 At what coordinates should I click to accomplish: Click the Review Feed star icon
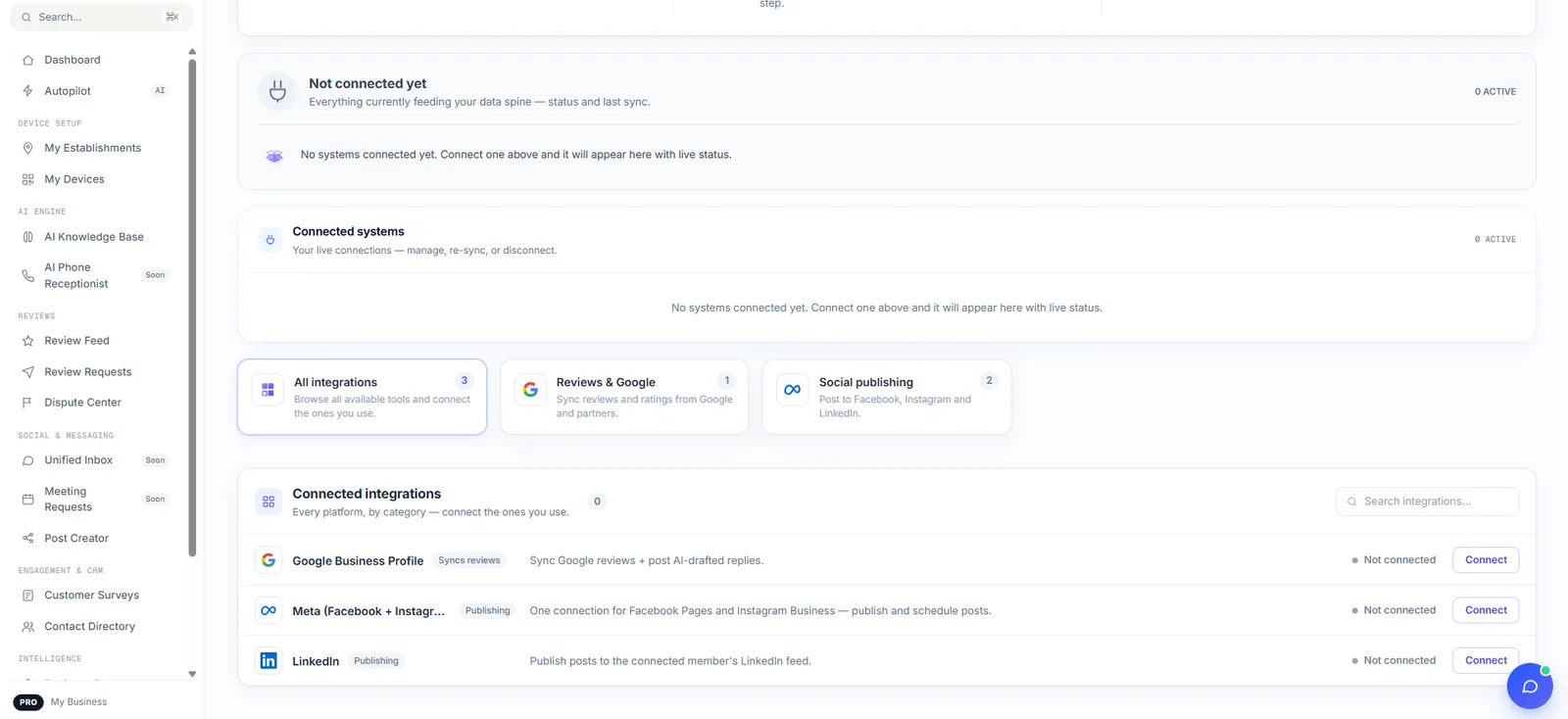[x=27, y=341]
